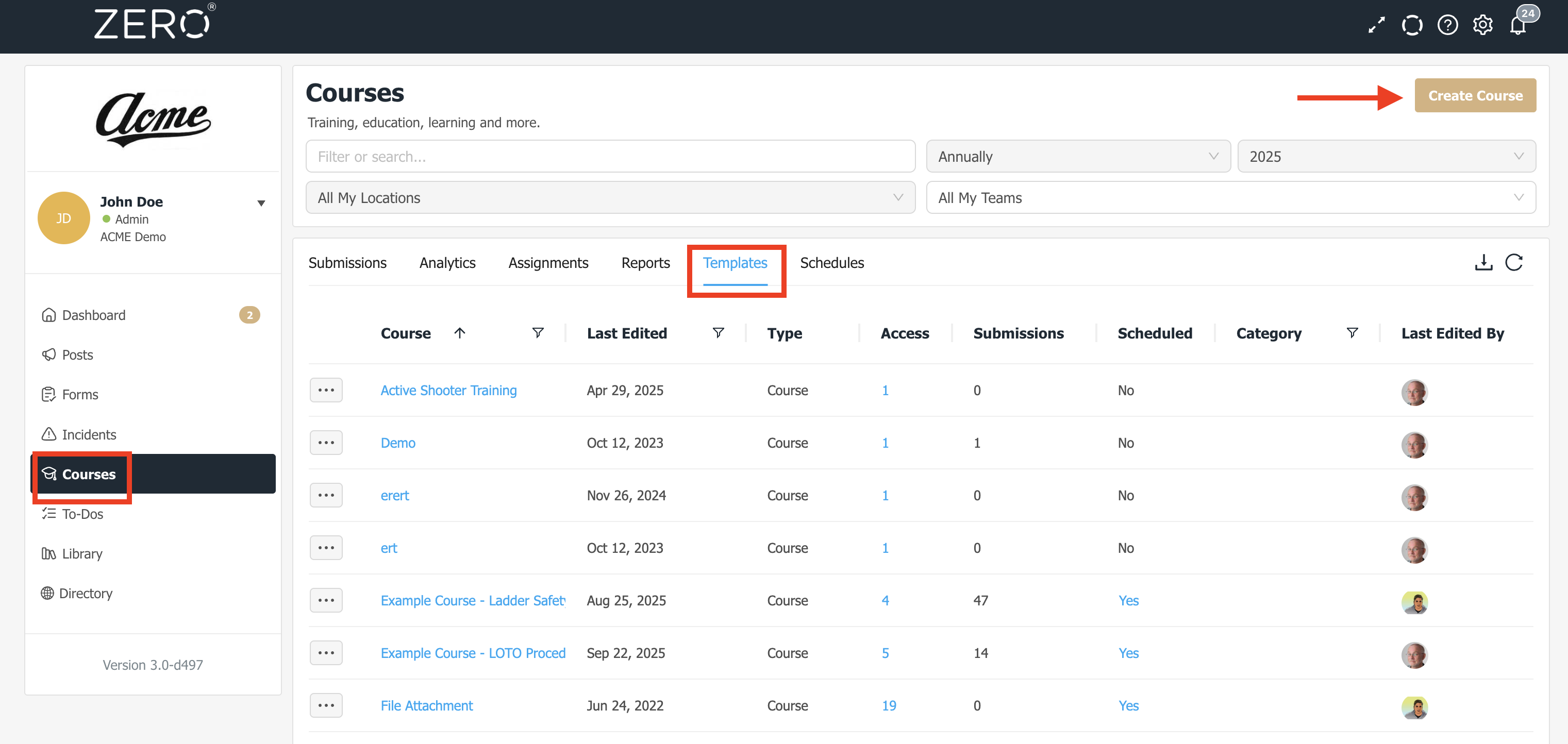Open ellipsis menu for Demo course row

click(326, 443)
